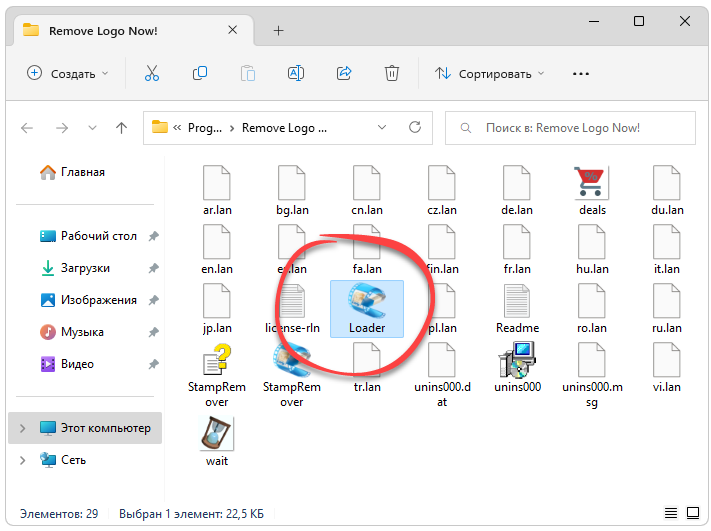The image size is (711, 531).
Task: Select the StampRemover application with film icon
Action: pyautogui.click(x=292, y=376)
